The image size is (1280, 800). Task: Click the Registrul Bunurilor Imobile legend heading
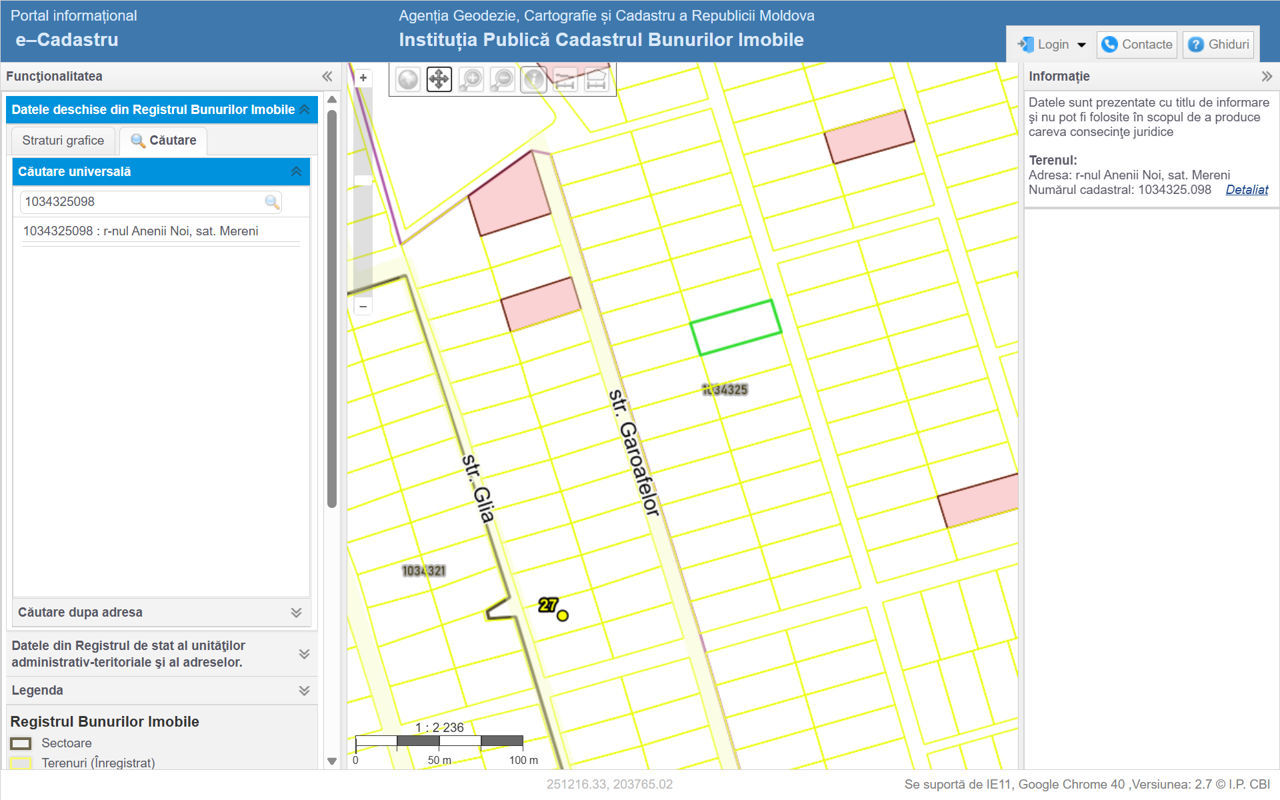click(x=105, y=722)
